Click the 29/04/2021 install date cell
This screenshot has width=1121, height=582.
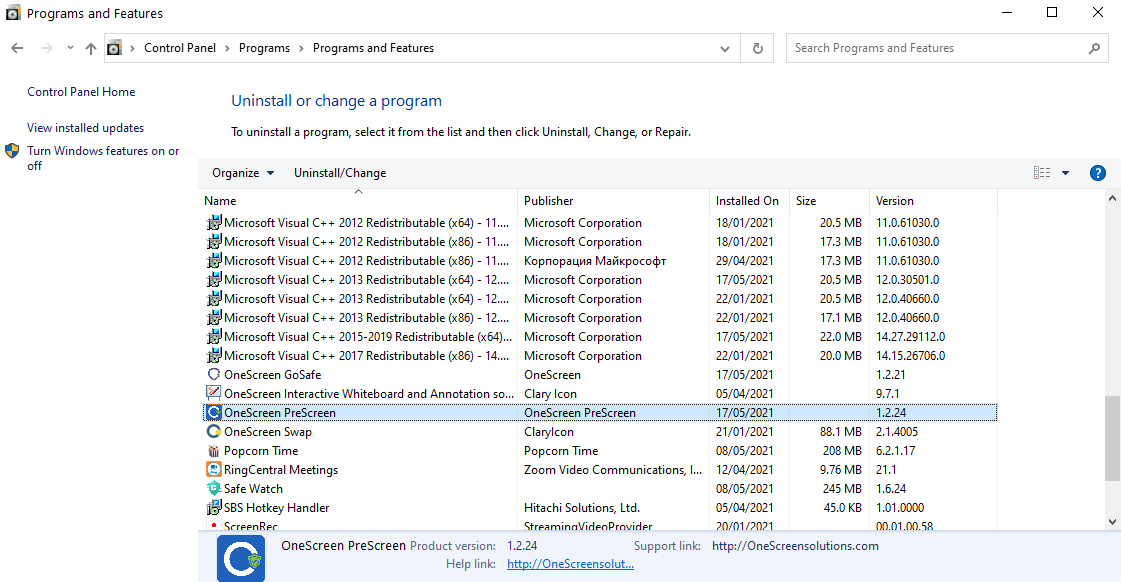[x=744, y=261]
